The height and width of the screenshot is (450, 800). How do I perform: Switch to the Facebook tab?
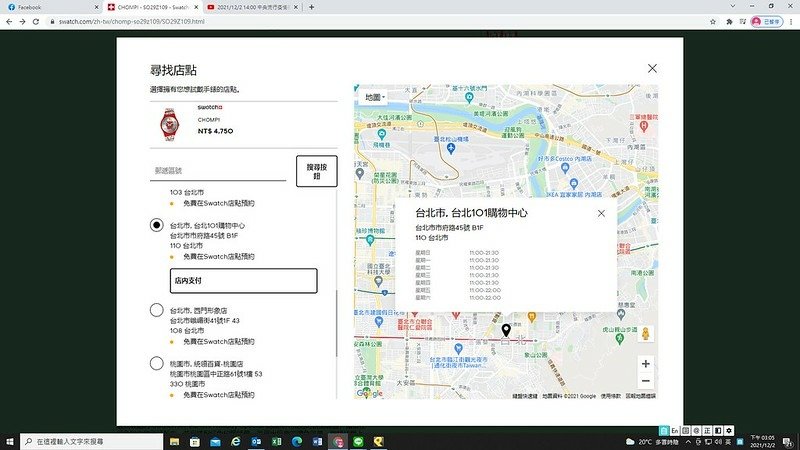click(x=50, y=7)
